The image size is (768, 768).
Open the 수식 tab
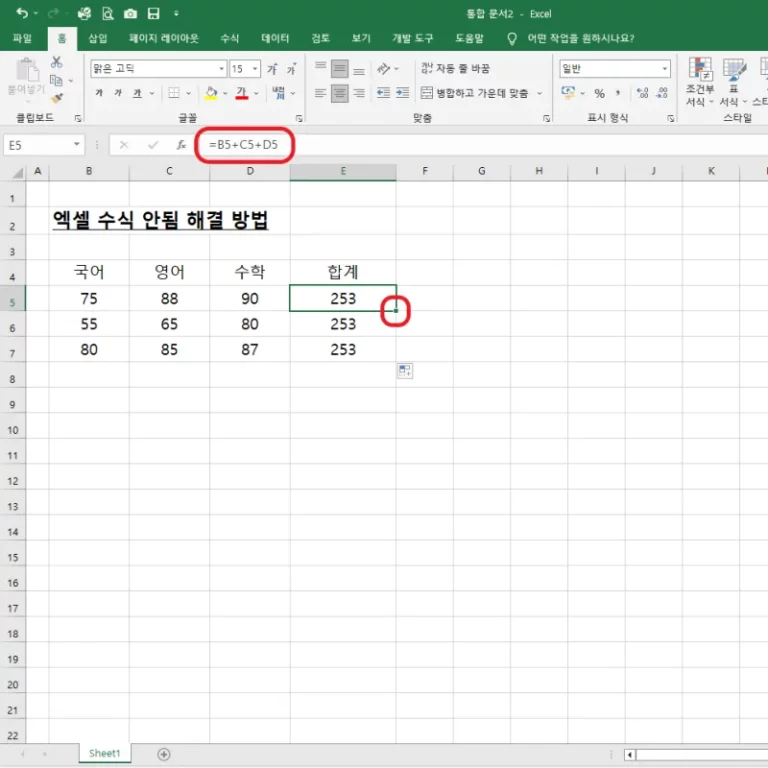tap(229, 38)
